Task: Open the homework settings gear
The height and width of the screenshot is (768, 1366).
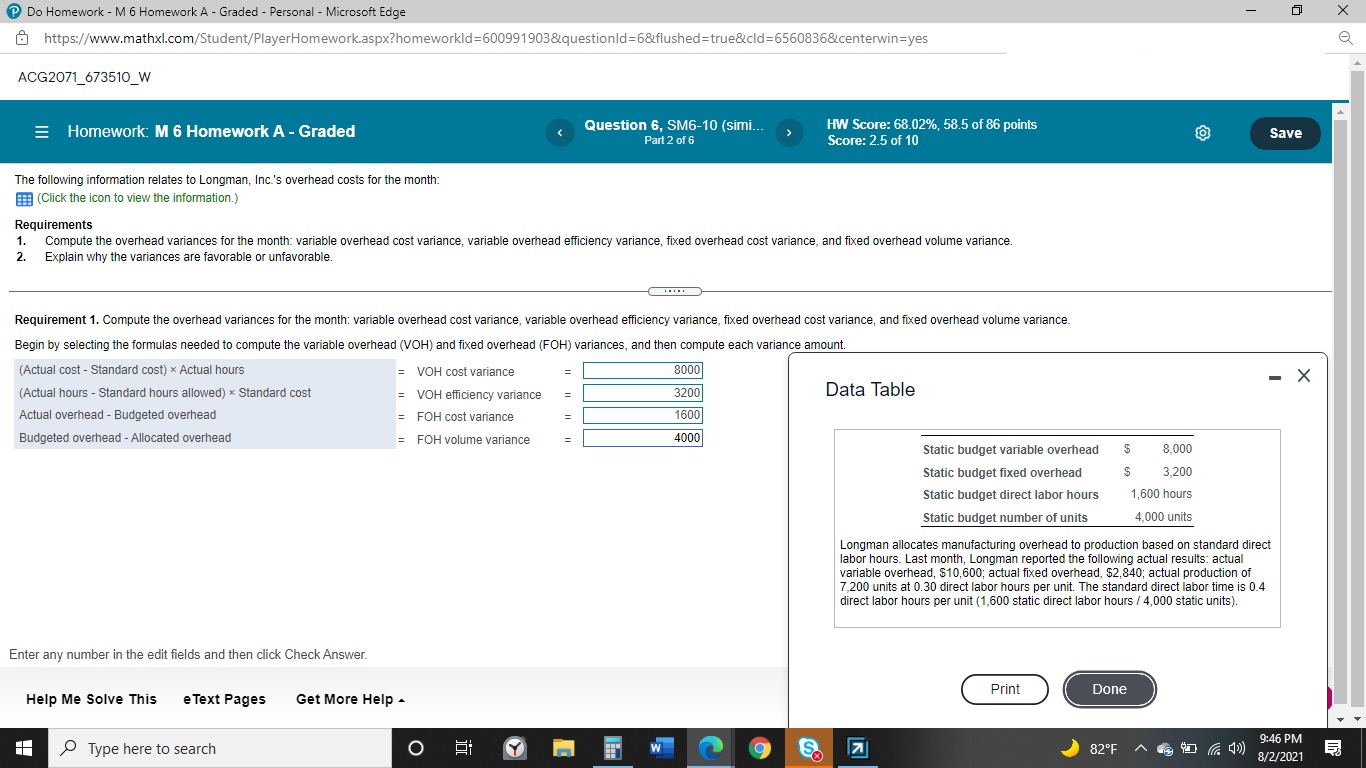Action: point(1202,132)
